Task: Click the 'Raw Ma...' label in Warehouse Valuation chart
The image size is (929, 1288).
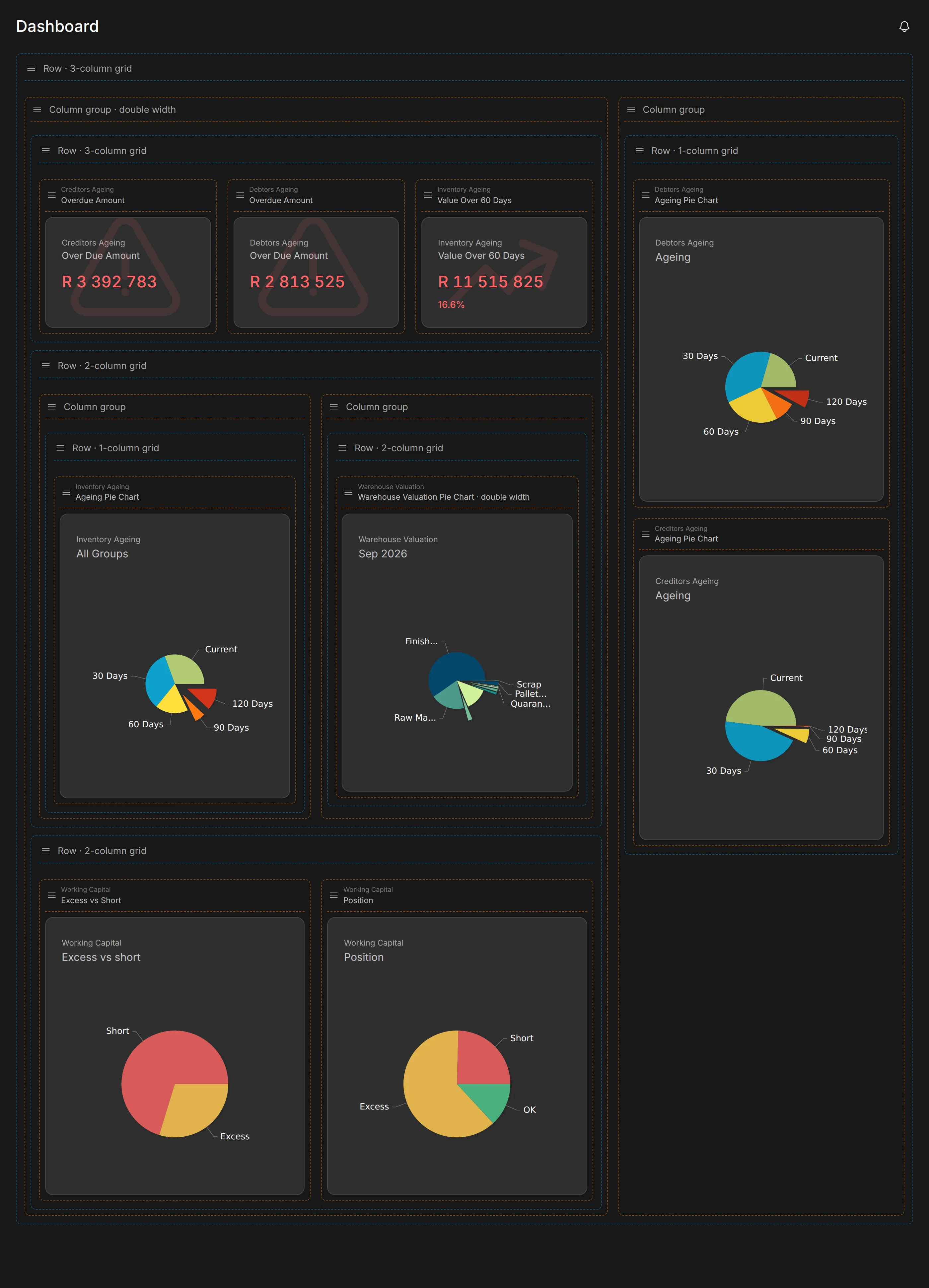Action: coord(415,718)
